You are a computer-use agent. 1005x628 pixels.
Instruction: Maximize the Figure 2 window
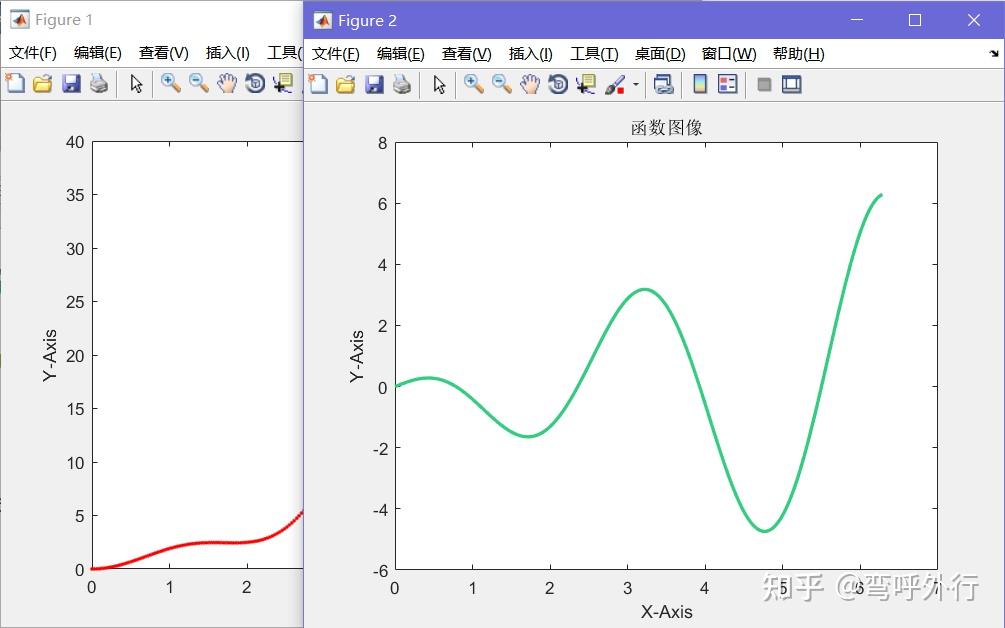[915, 21]
